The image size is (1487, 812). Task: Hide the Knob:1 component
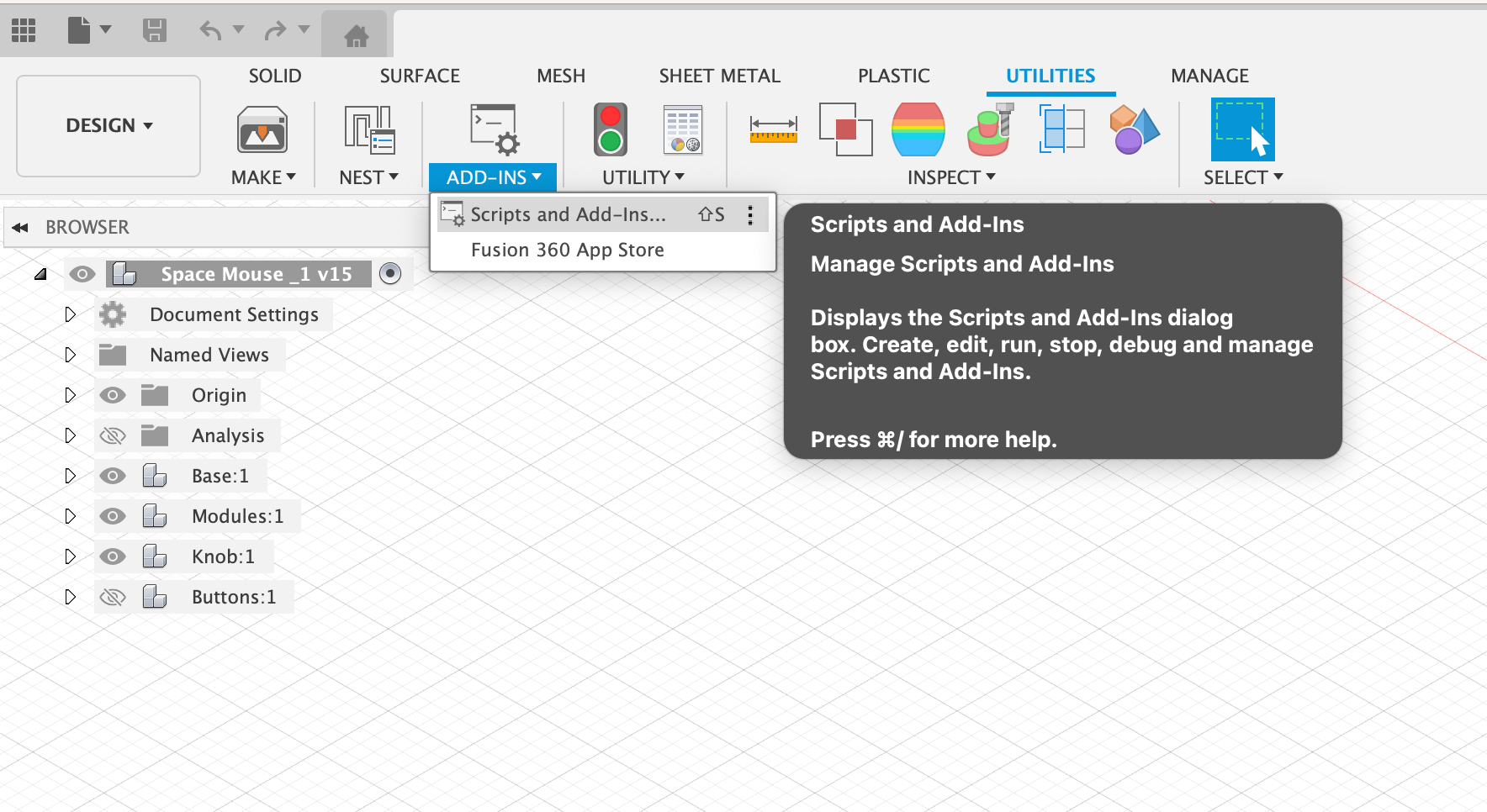click(x=113, y=556)
